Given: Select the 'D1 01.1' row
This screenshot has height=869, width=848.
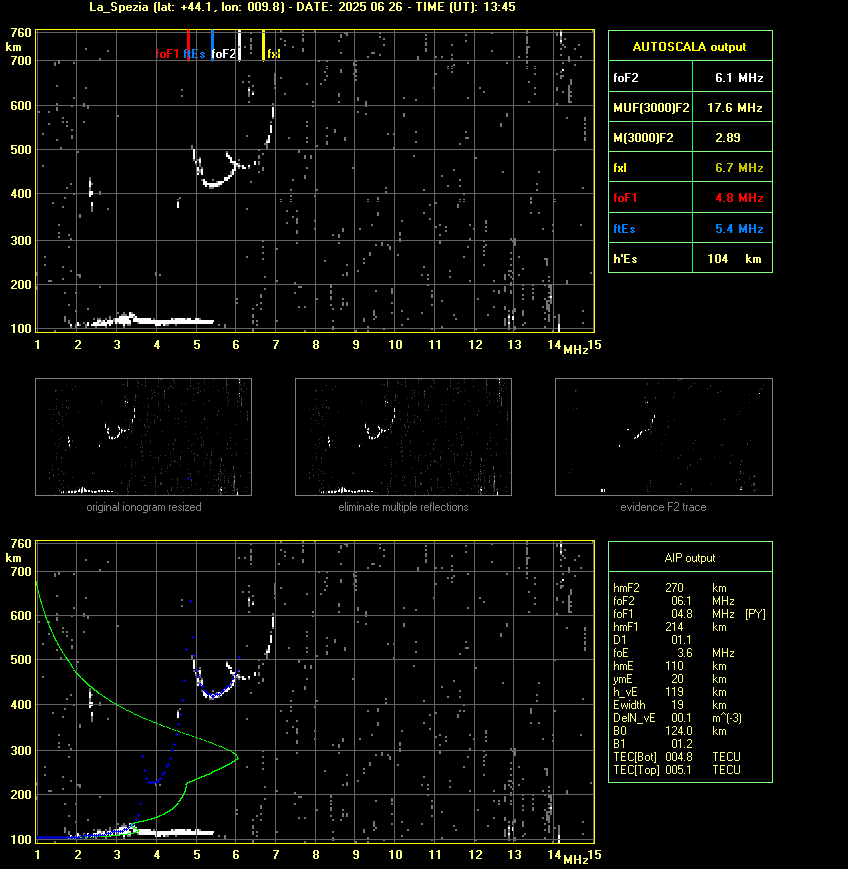Looking at the screenshot, I should 652,640.
